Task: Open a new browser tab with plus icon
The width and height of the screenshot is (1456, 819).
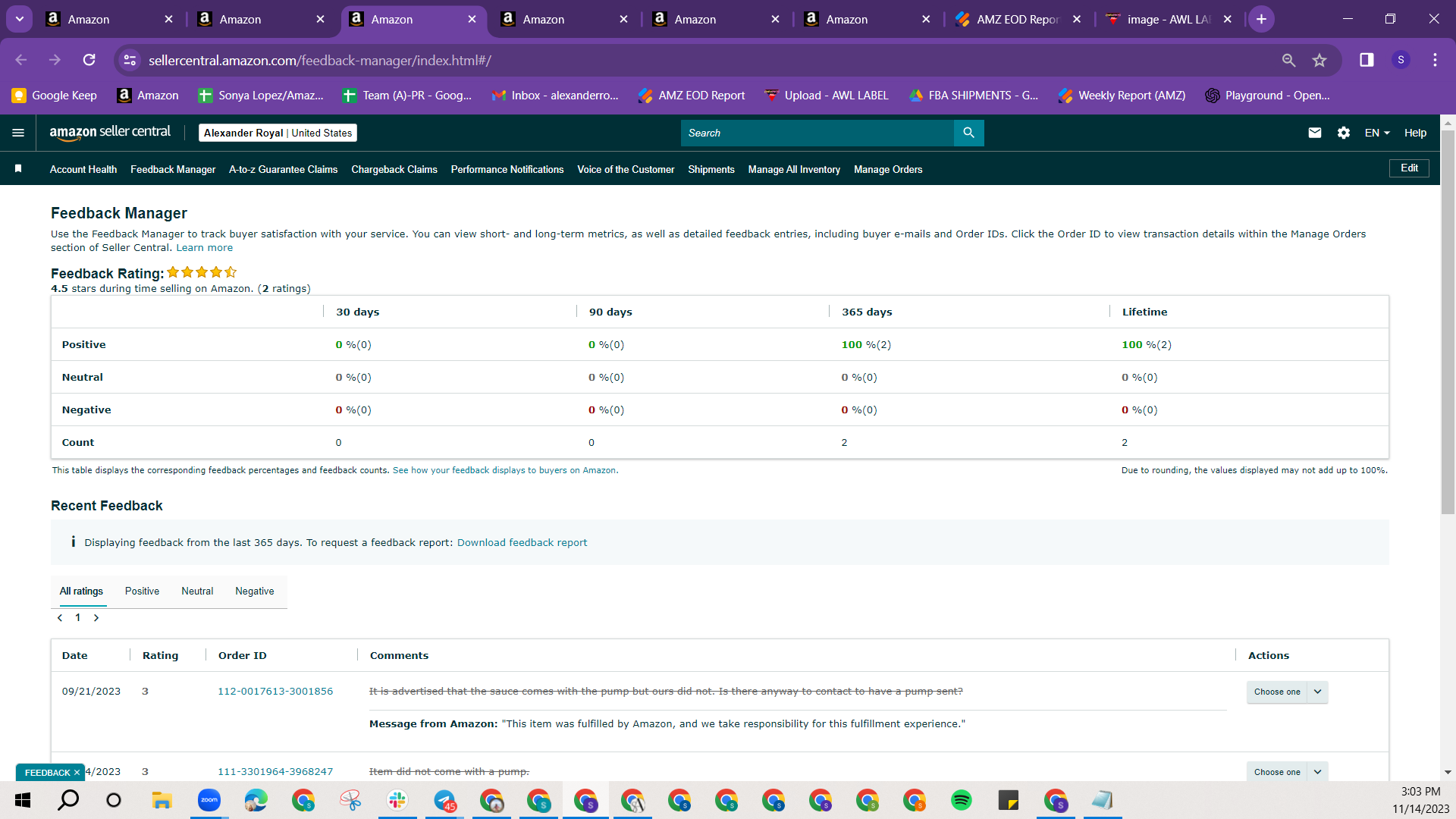Action: (x=1261, y=19)
